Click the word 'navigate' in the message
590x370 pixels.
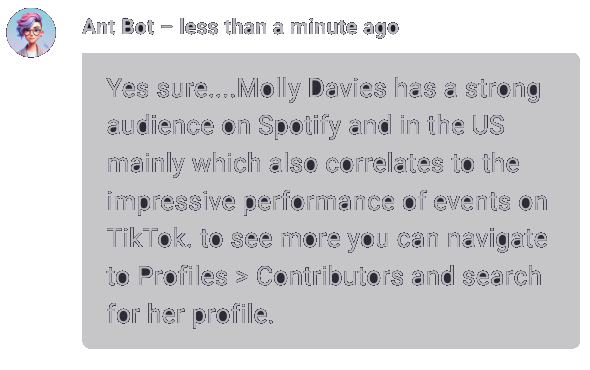pos(497,240)
